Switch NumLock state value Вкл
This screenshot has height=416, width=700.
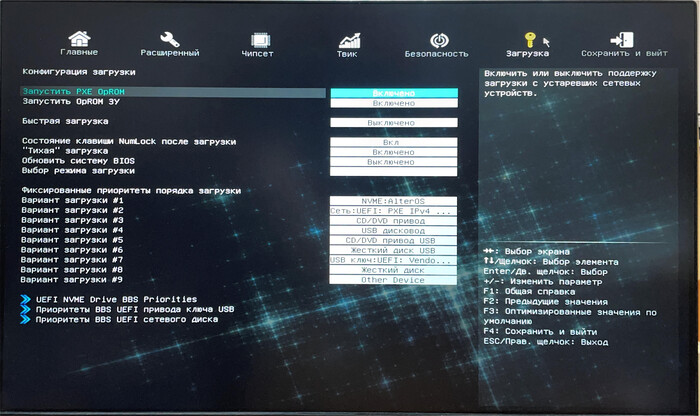pos(393,142)
